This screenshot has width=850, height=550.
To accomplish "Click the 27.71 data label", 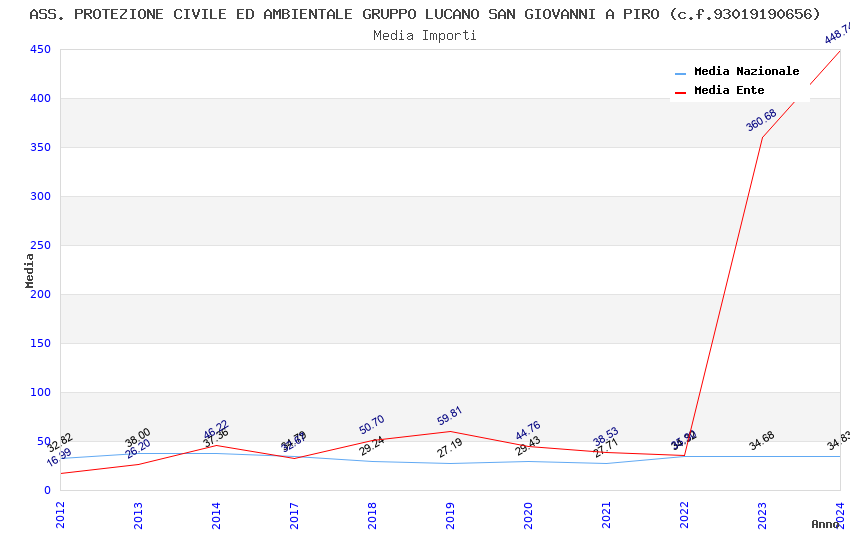I will [606, 448].
